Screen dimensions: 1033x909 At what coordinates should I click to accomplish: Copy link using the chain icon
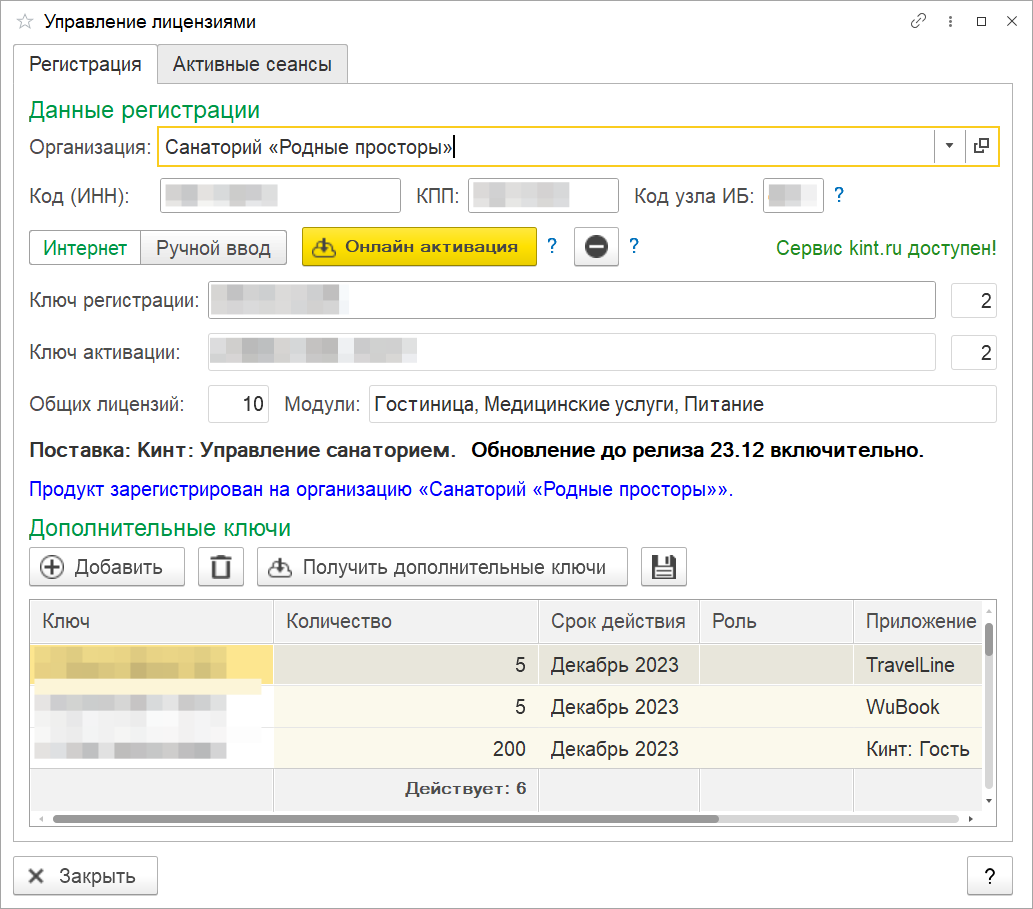coord(918,21)
